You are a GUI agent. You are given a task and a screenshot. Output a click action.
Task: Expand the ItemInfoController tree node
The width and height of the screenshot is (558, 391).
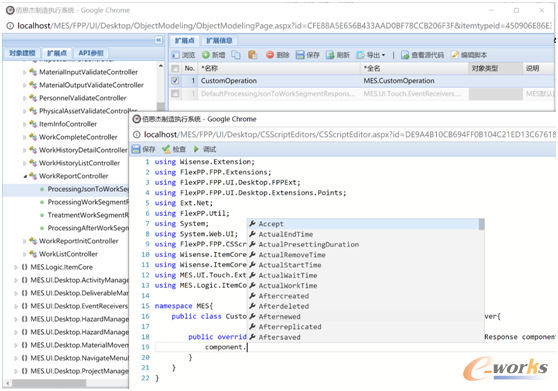coord(24,124)
